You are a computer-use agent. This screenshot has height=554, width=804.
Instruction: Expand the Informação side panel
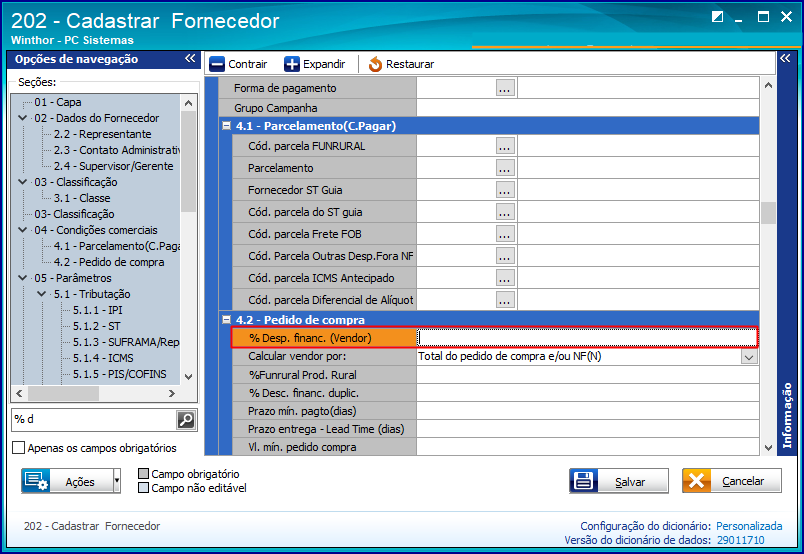(x=785, y=58)
